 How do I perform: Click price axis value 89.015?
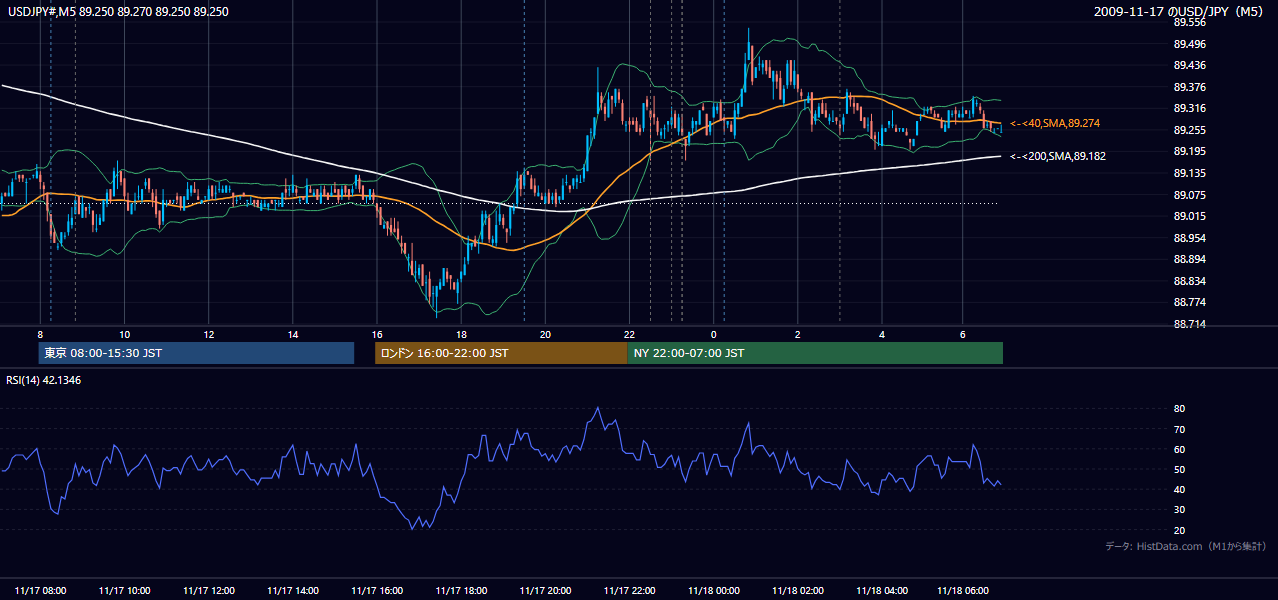point(1188,216)
